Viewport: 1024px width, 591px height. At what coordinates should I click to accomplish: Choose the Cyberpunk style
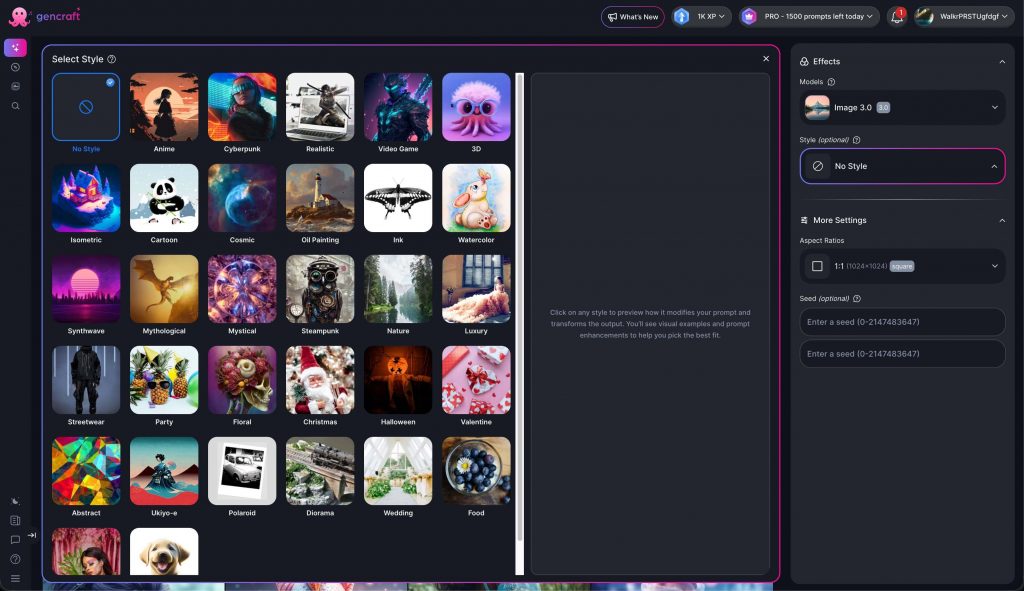click(x=242, y=107)
